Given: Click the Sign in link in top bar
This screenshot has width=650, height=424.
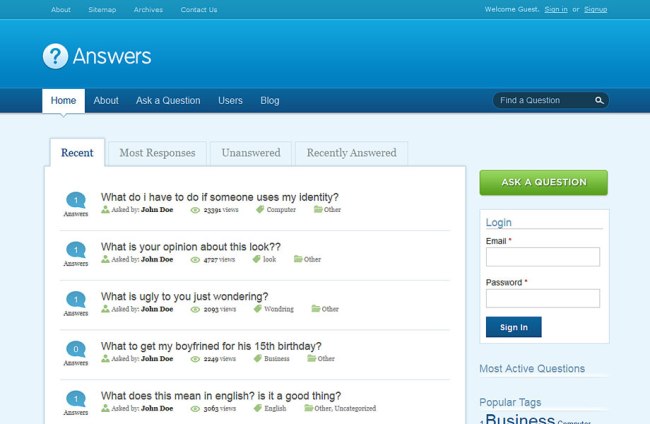Looking at the screenshot, I should pos(556,9).
